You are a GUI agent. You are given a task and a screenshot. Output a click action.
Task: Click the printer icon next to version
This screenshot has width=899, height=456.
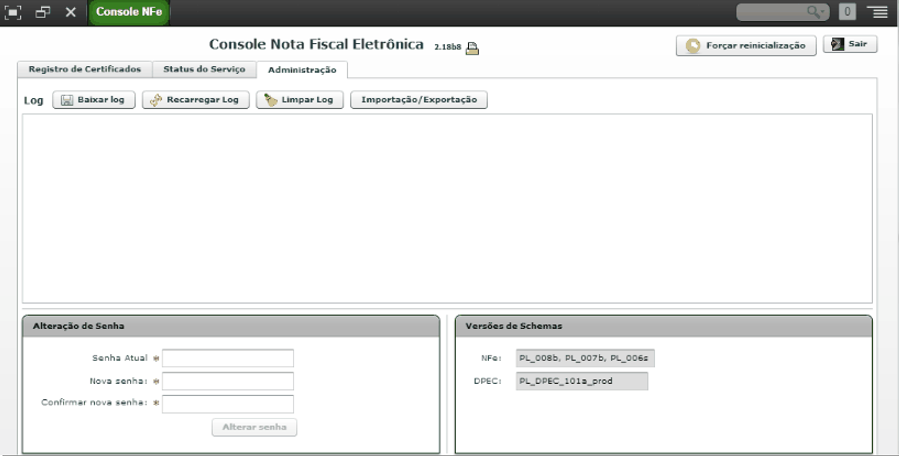[x=472, y=48]
